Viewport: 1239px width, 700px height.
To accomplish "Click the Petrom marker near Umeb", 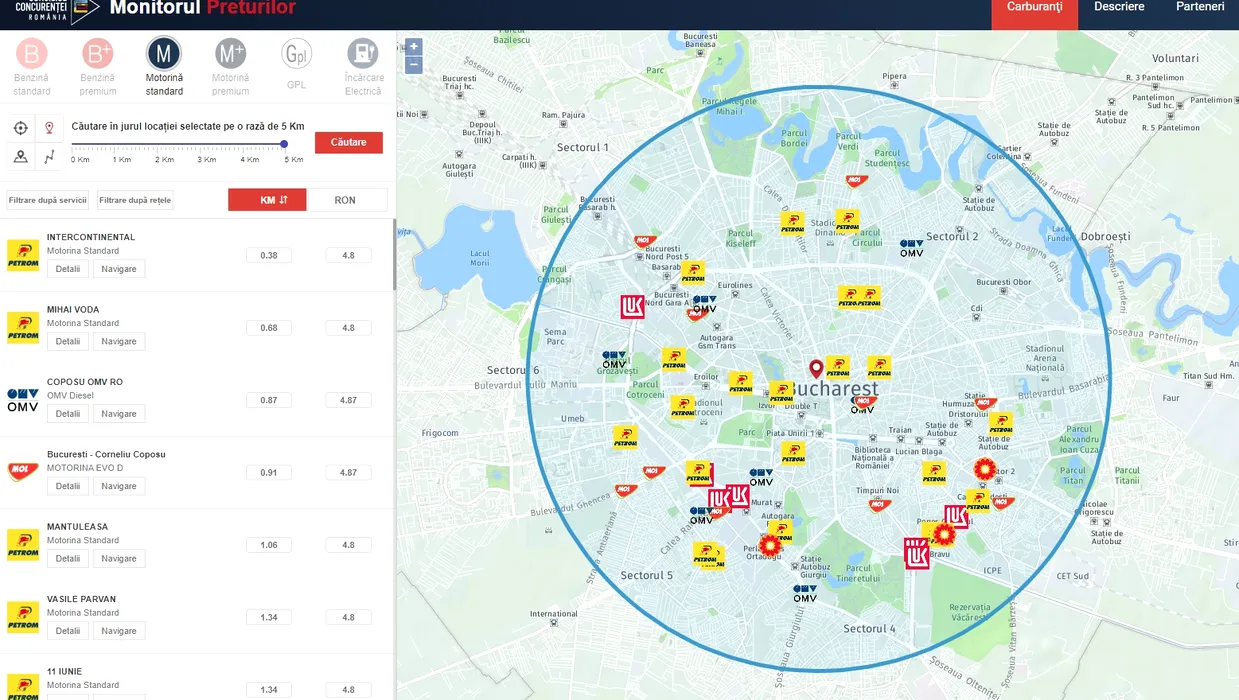I will pos(626,437).
